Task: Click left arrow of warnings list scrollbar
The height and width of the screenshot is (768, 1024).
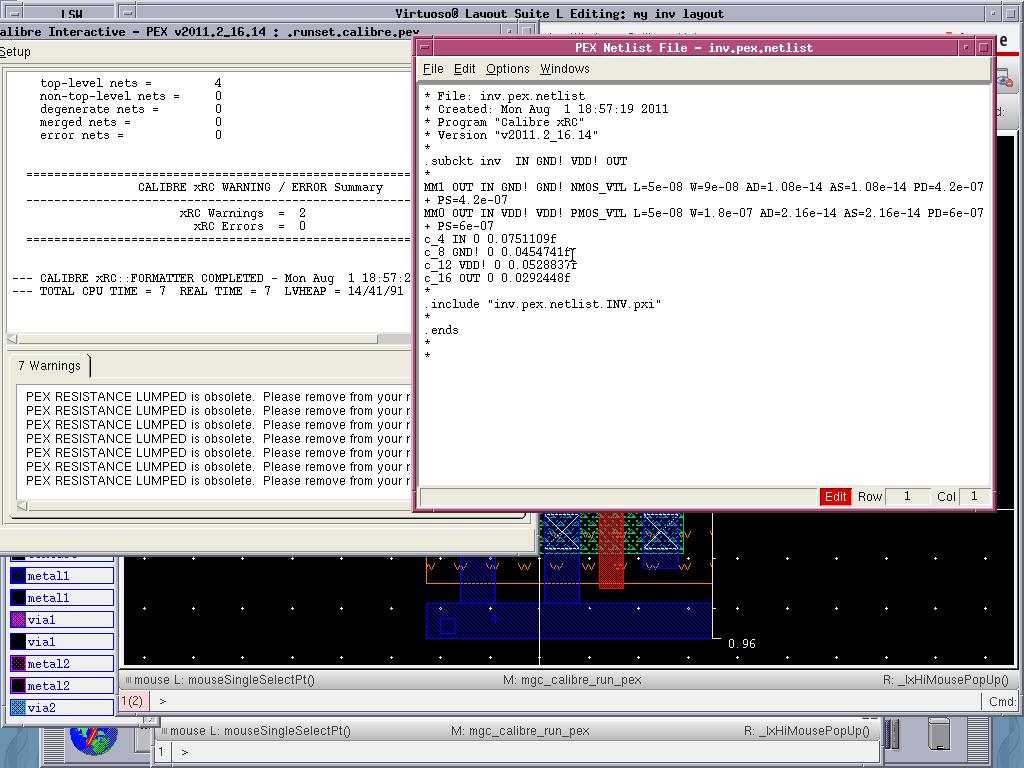Action: click(x=22, y=506)
